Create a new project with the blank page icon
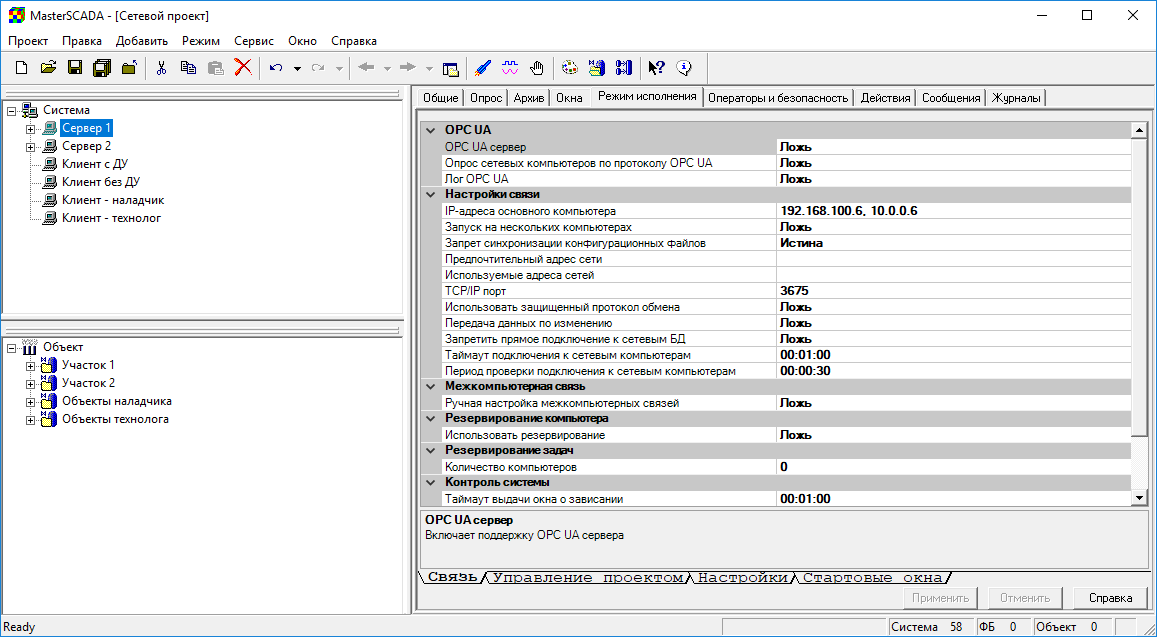Viewport: 1157px width, 637px height. coord(21,68)
